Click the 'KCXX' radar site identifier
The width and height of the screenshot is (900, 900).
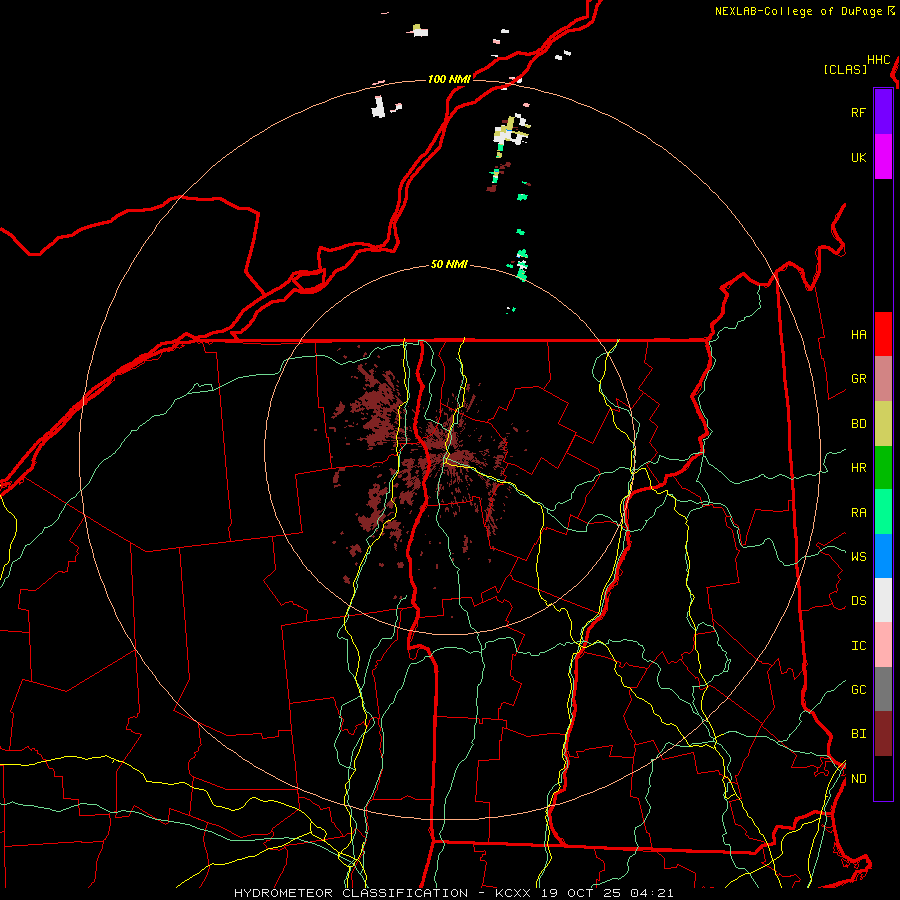point(513,893)
